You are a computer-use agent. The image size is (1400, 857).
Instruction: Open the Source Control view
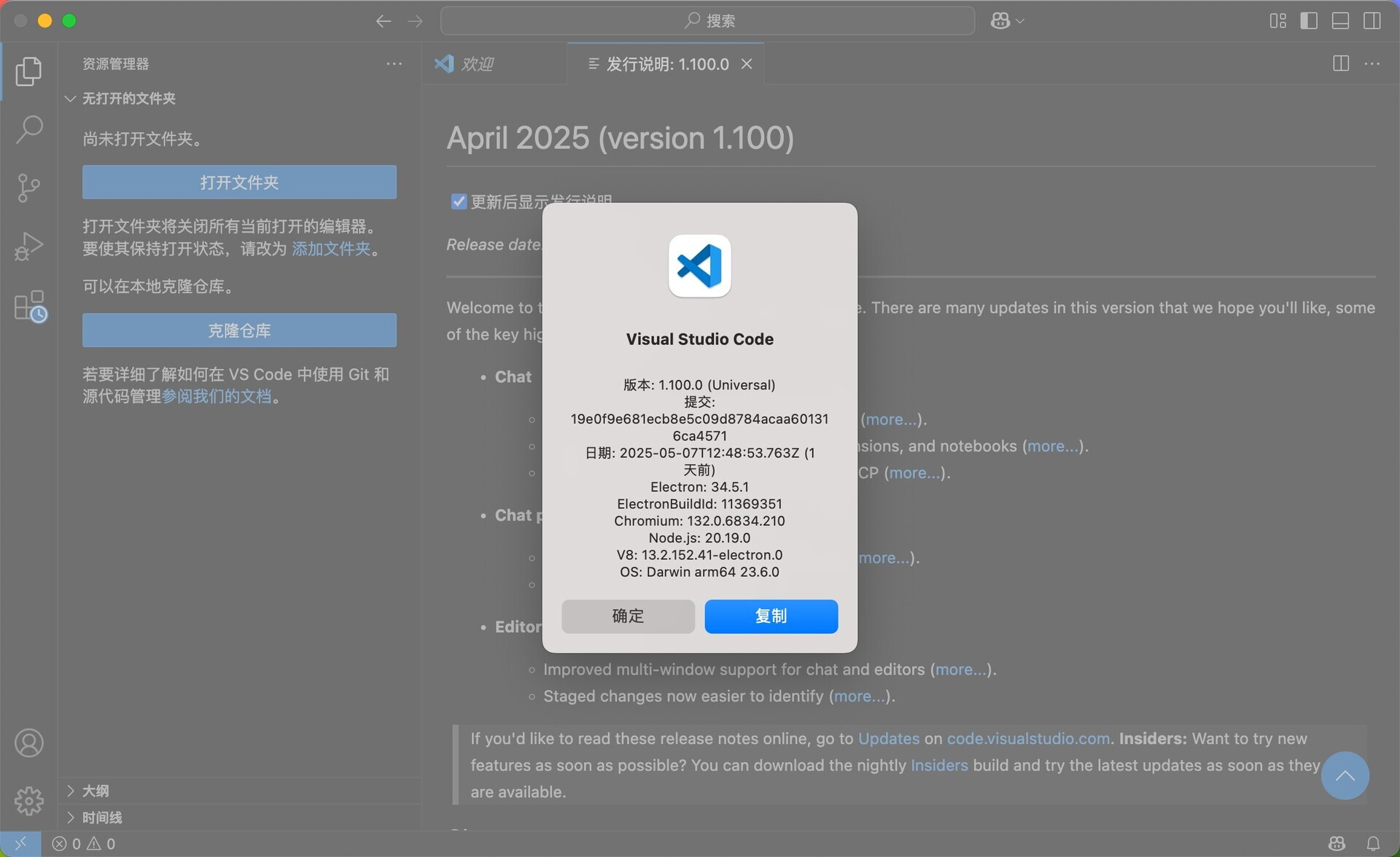tap(28, 187)
